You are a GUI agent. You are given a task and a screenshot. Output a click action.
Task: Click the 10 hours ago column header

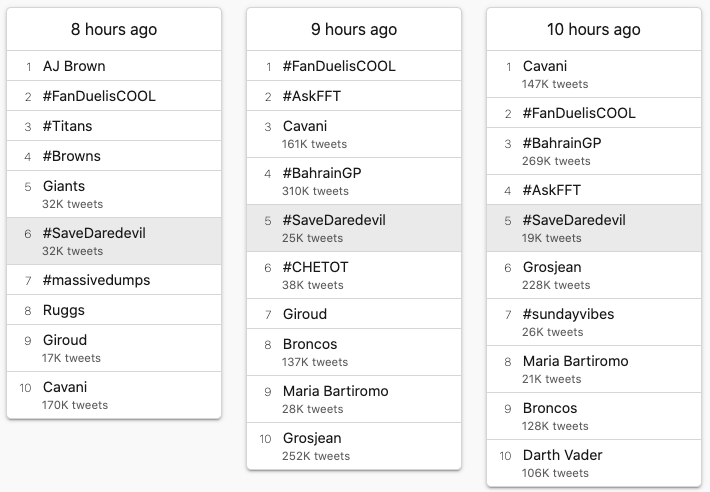594,29
